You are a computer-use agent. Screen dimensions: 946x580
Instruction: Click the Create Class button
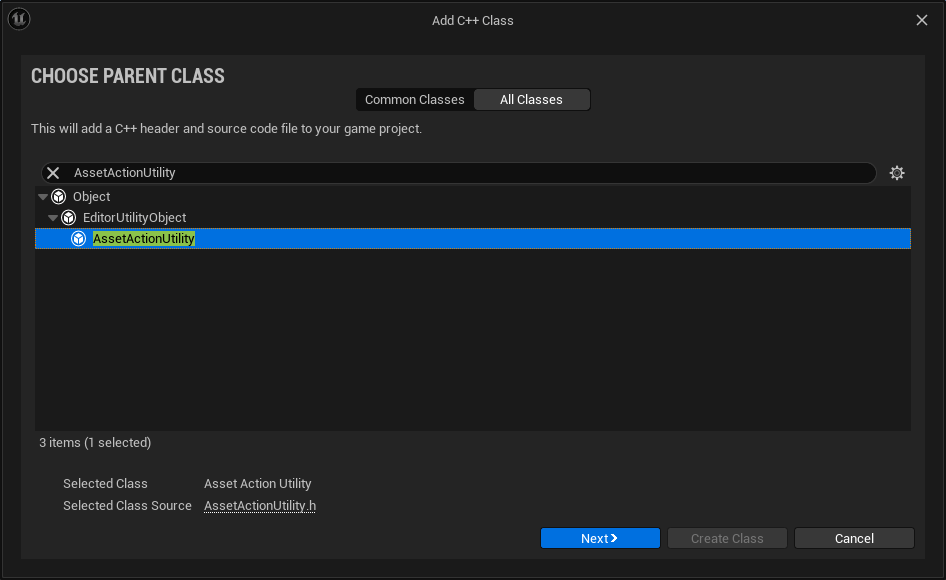point(727,538)
